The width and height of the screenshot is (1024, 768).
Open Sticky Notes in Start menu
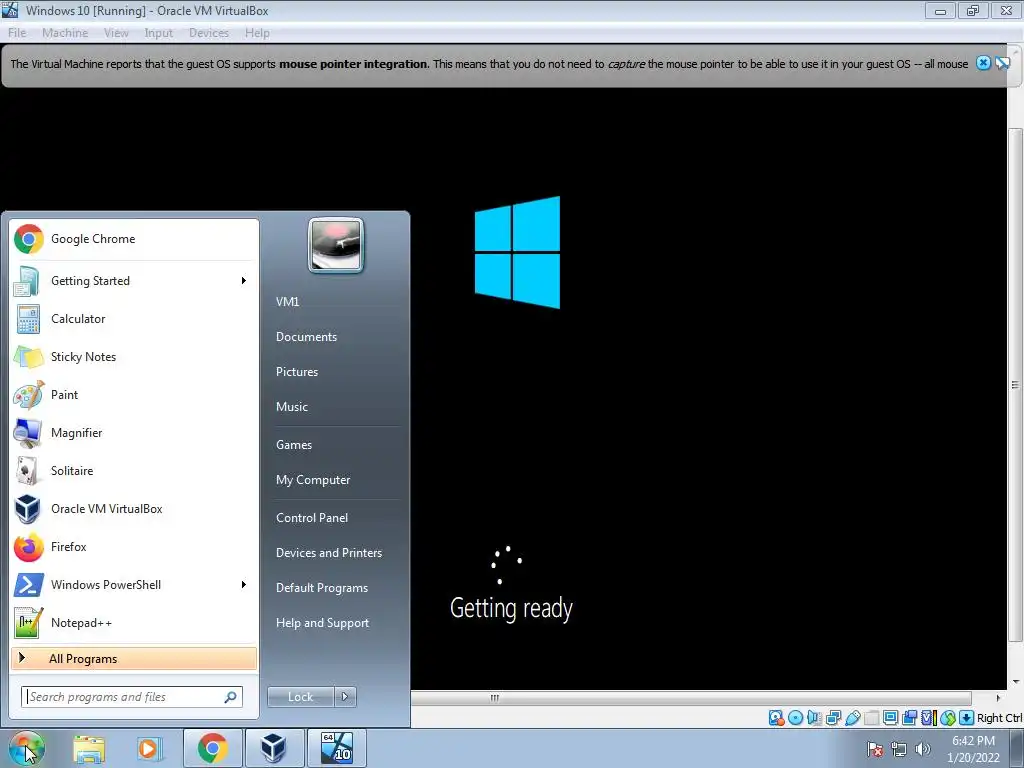[x=135, y=357]
